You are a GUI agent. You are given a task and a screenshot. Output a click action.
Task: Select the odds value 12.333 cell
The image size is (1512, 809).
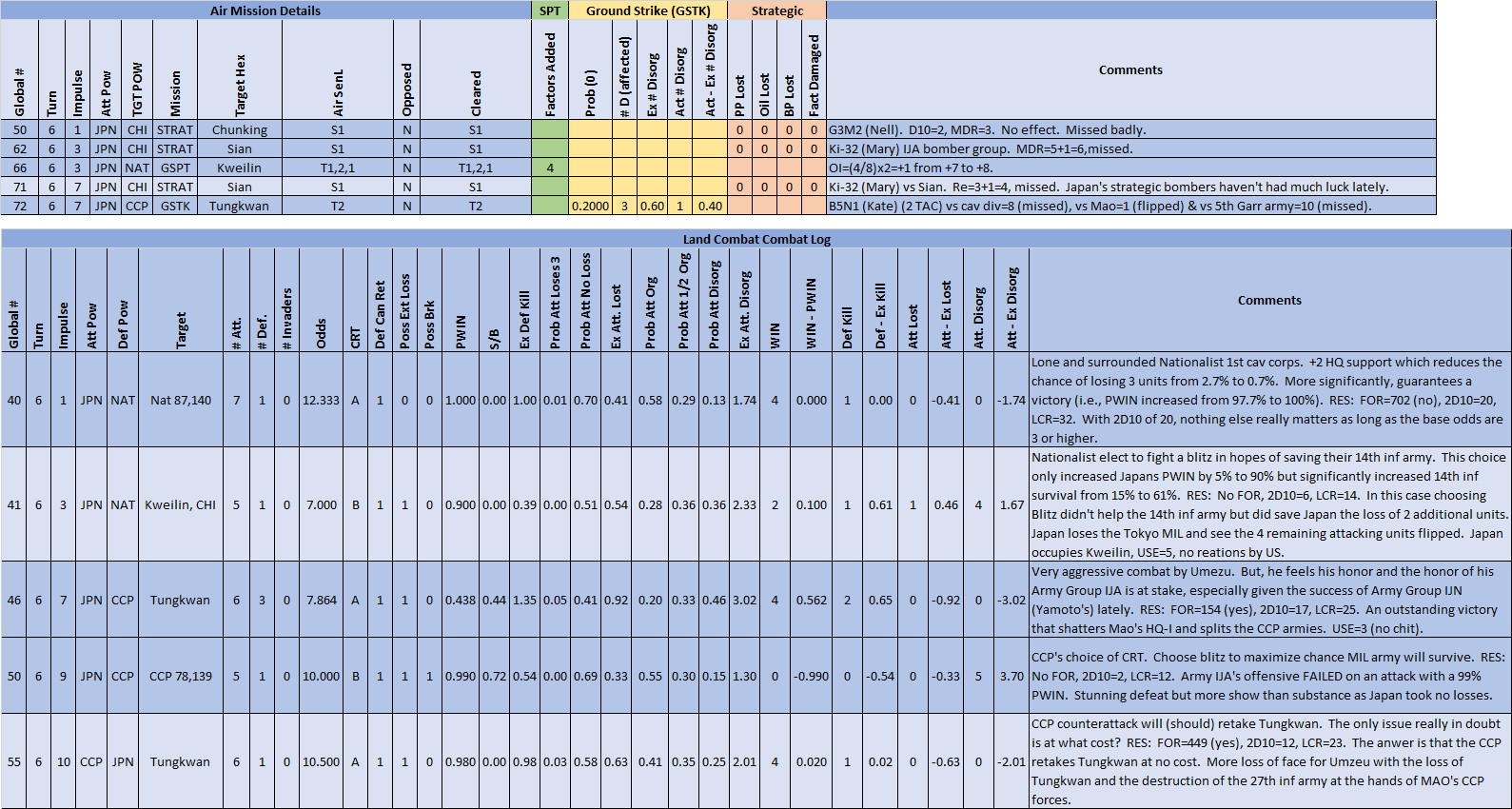pyautogui.click(x=321, y=400)
